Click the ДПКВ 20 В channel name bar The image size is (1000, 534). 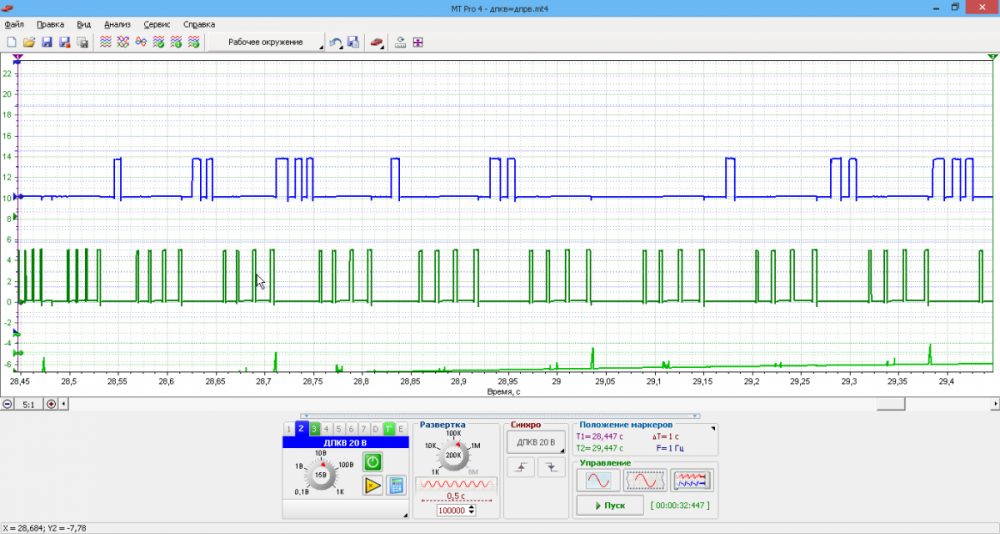pyautogui.click(x=345, y=442)
